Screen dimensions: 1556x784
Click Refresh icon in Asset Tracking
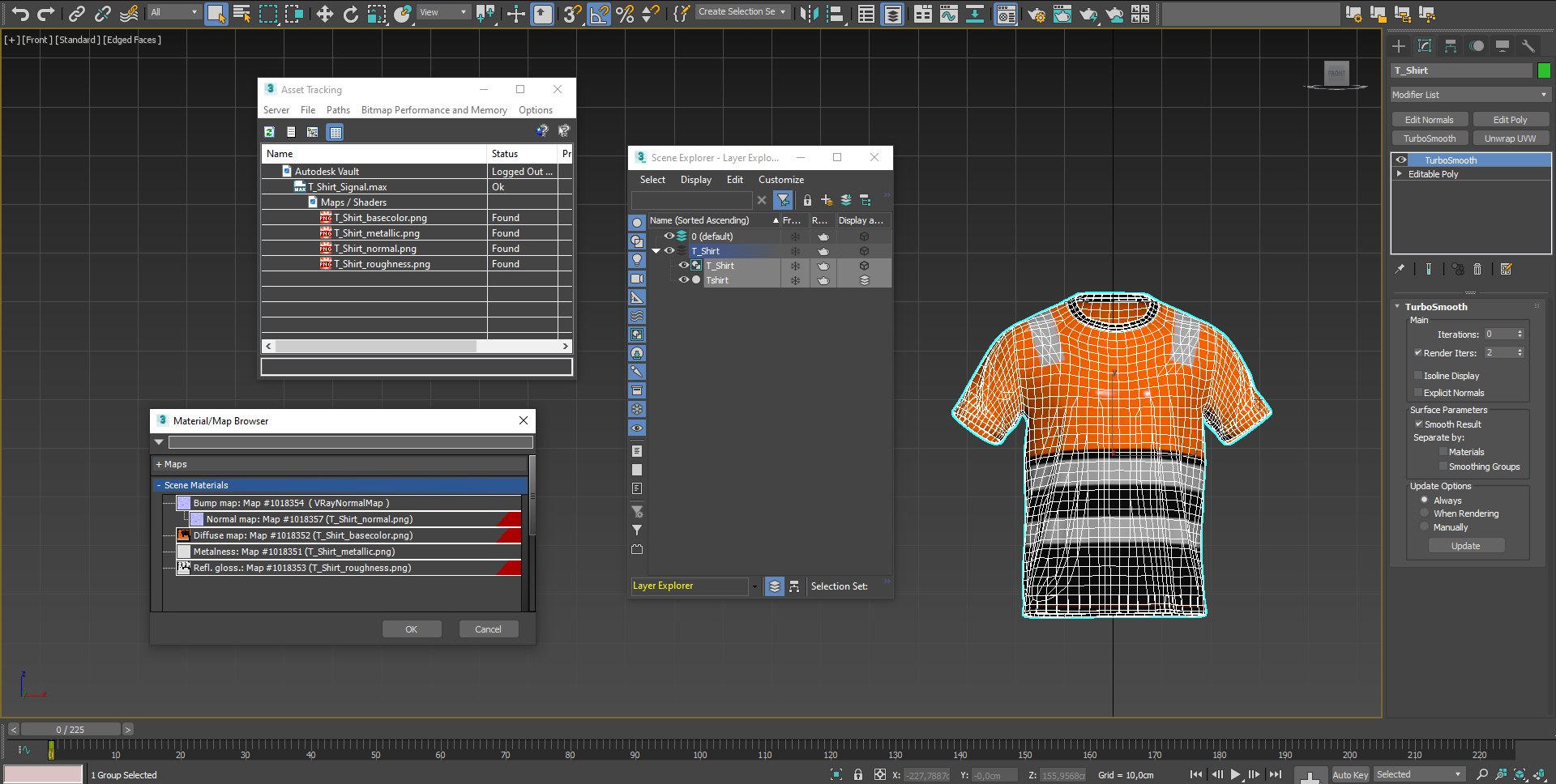coord(270,131)
